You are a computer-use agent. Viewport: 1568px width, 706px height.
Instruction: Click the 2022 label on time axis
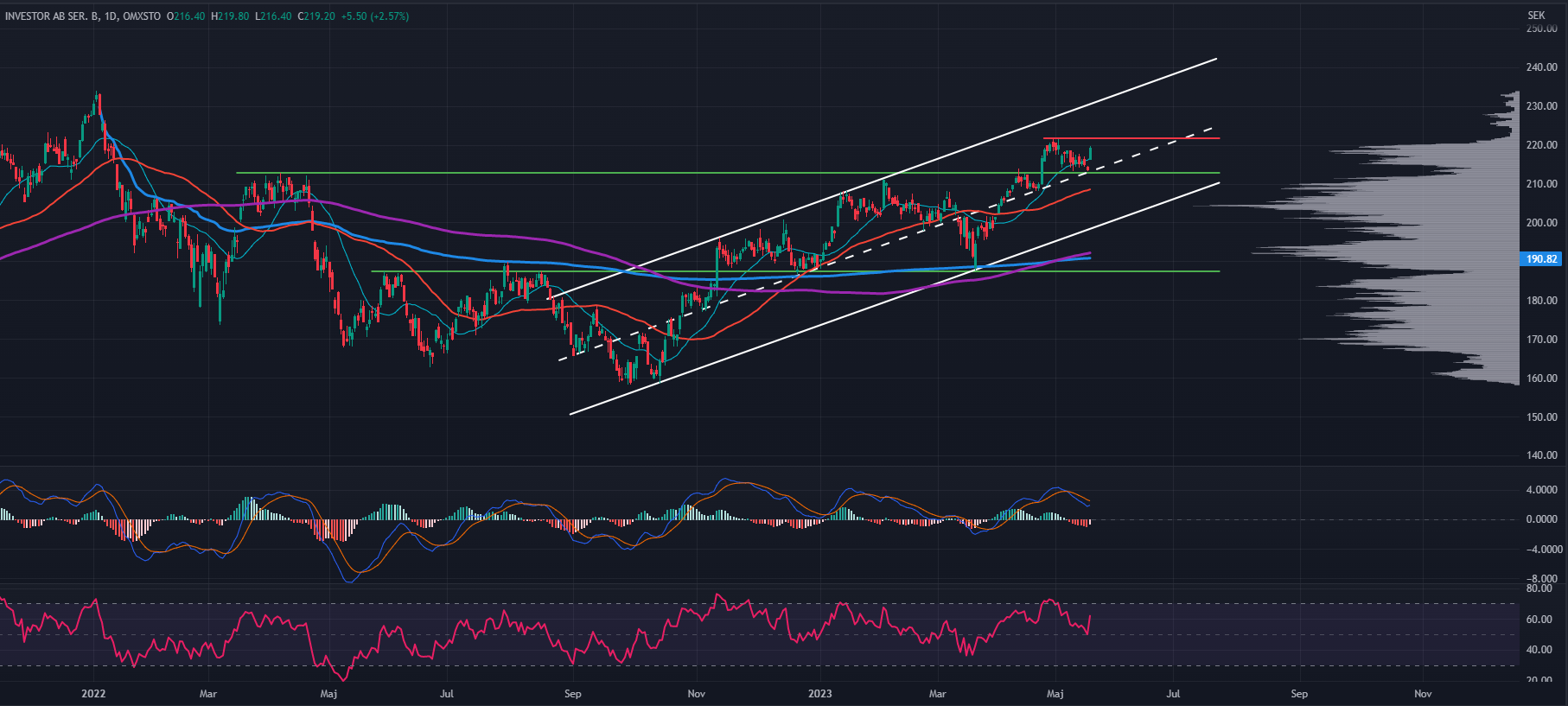[93, 694]
